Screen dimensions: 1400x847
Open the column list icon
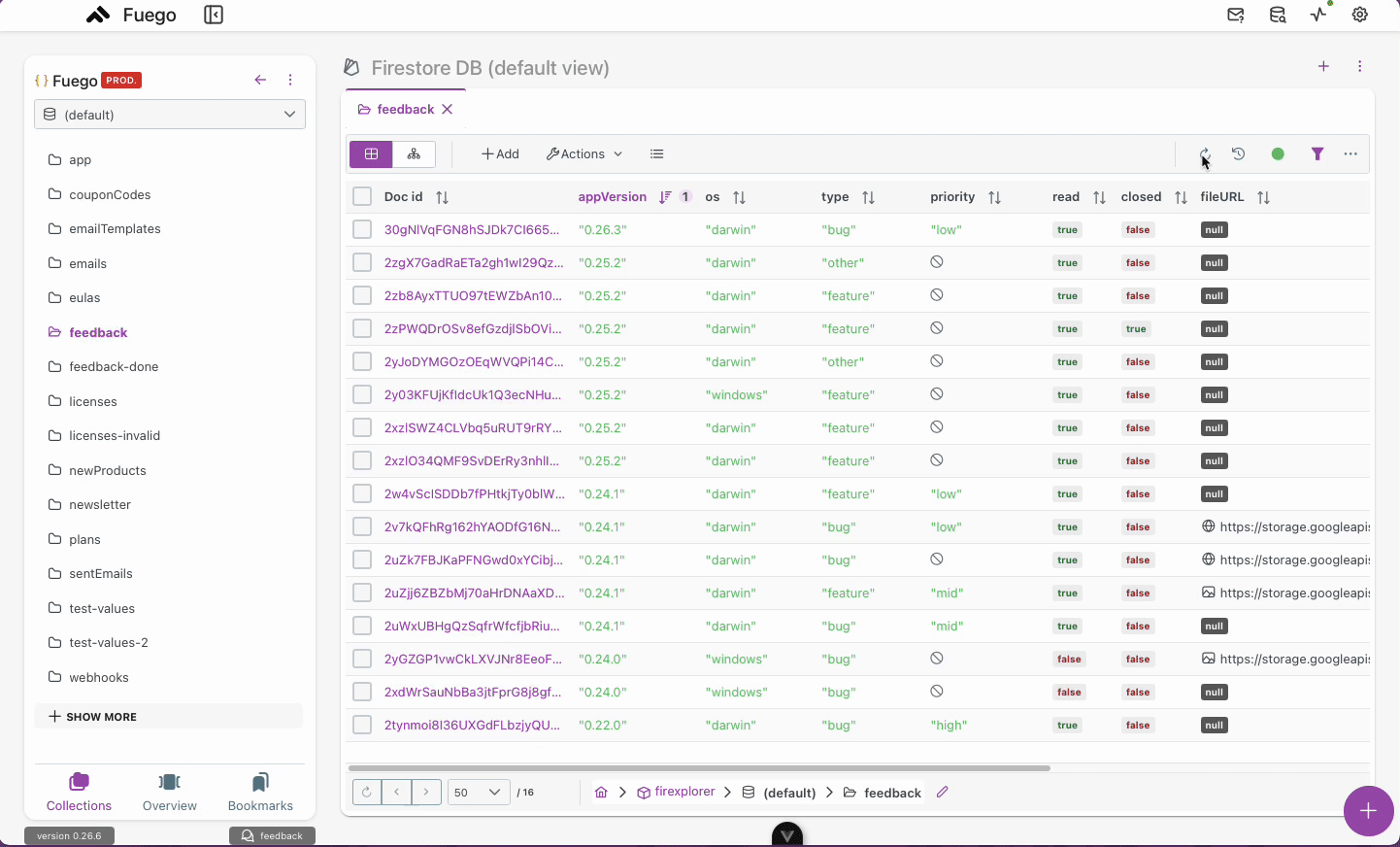tap(657, 153)
